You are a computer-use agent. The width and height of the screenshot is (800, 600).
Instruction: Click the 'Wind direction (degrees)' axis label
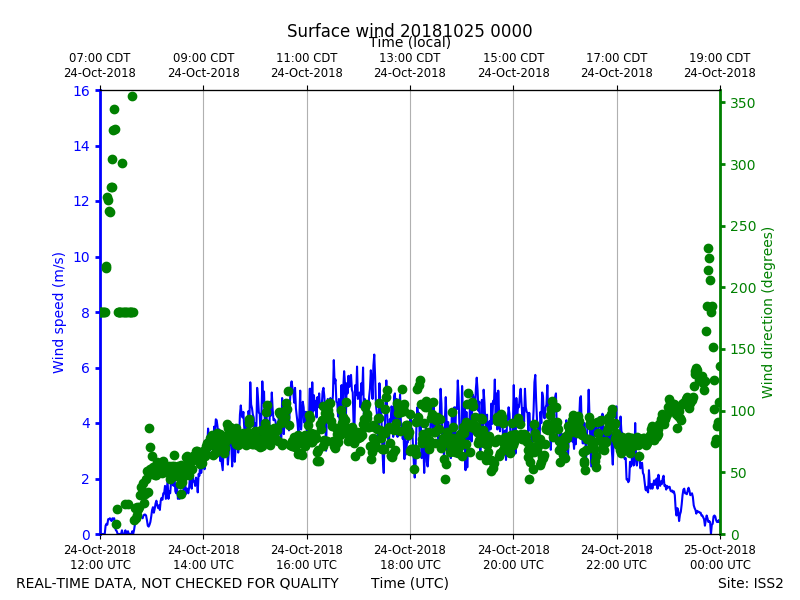point(767,313)
